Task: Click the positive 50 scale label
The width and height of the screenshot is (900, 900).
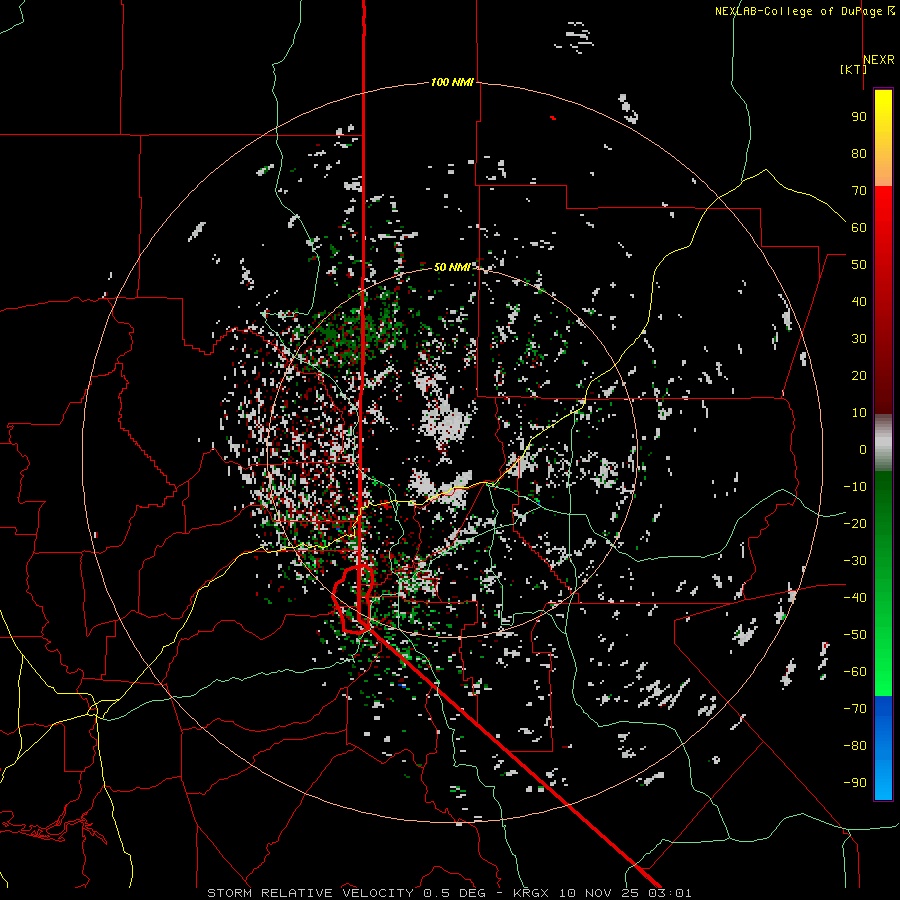Action: 859,265
